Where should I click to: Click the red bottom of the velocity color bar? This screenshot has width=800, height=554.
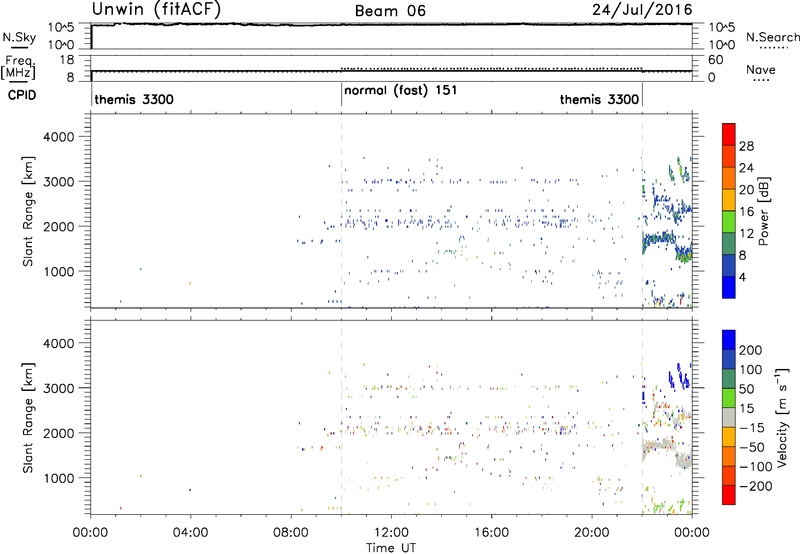pos(729,496)
